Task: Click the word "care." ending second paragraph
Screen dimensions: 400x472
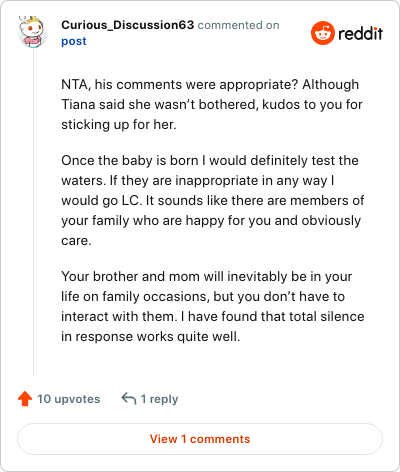Action: pos(76,241)
